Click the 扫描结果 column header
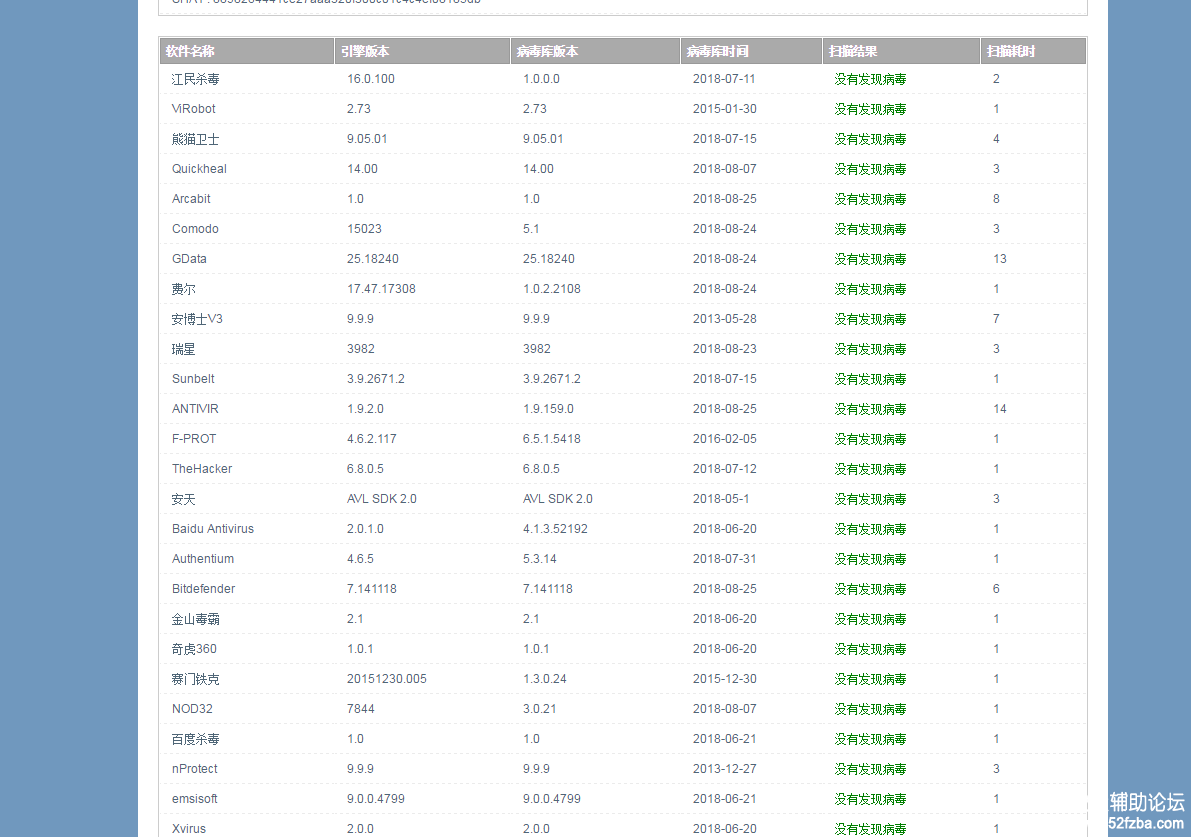The height and width of the screenshot is (837, 1191). coord(901,51)
